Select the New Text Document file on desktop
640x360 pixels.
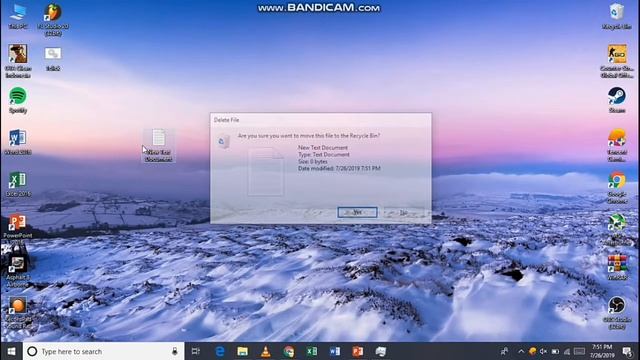pyautogui.click(x=159, y=145)
